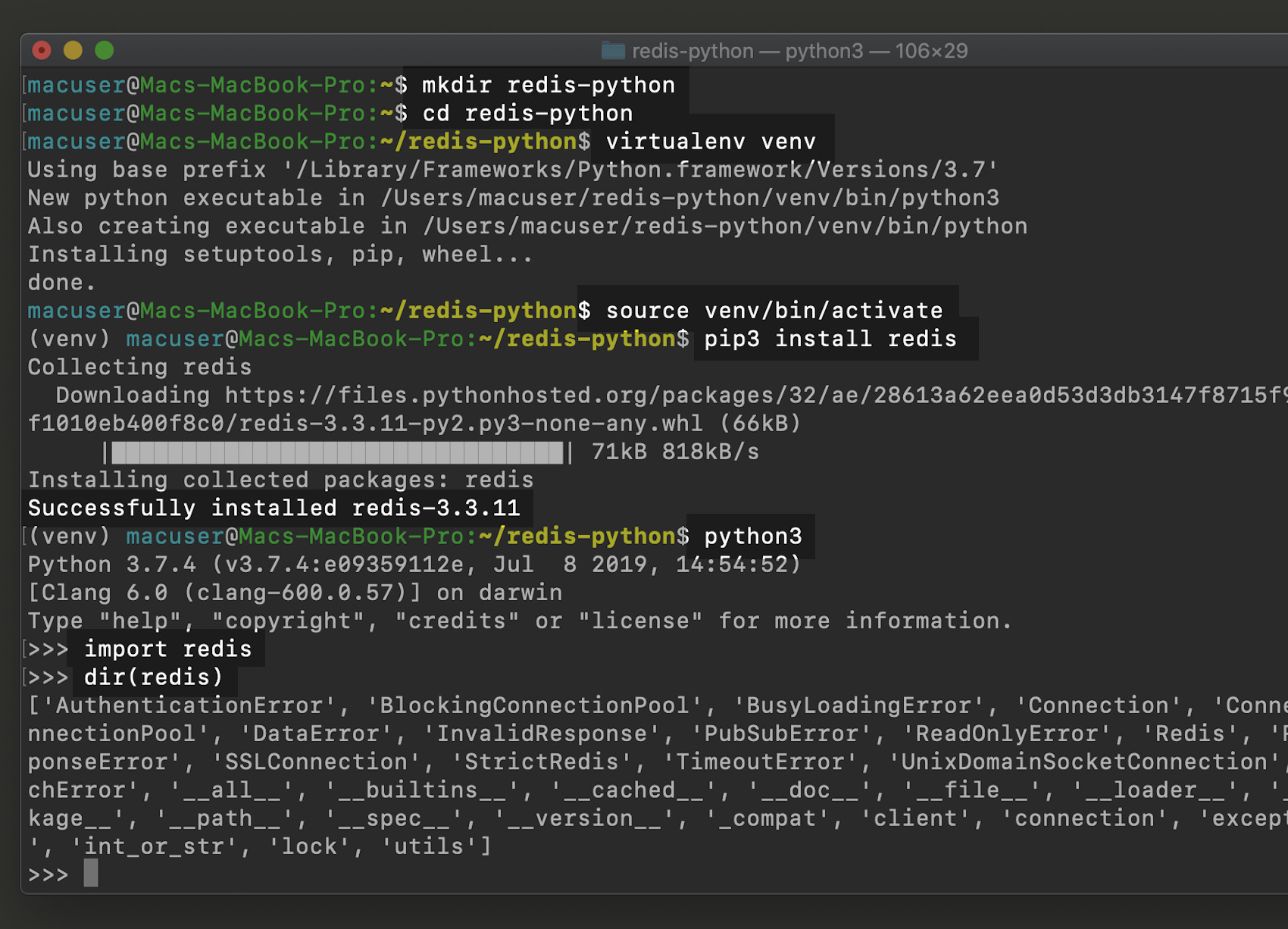The image size is (1288, 929).
Task: Click the latest >>> prompt
Action: pos(48,874)
